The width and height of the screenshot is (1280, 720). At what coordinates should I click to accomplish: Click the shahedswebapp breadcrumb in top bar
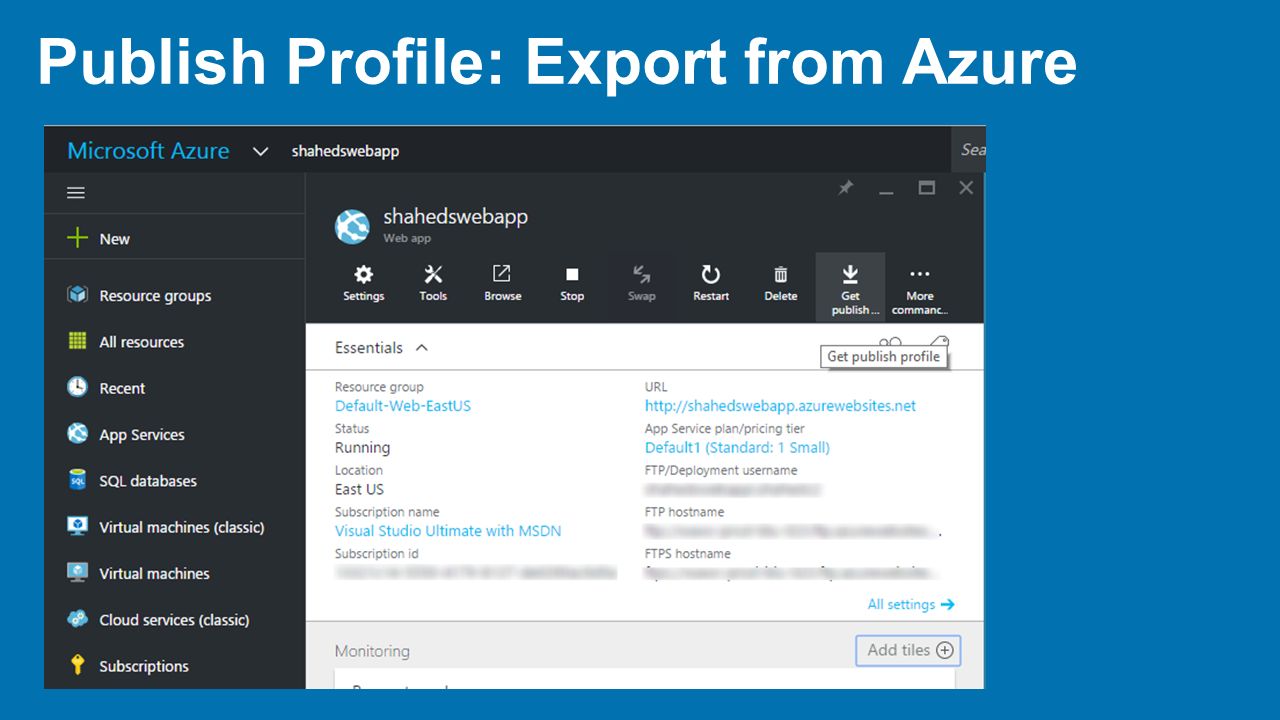[x=345, y=151]
